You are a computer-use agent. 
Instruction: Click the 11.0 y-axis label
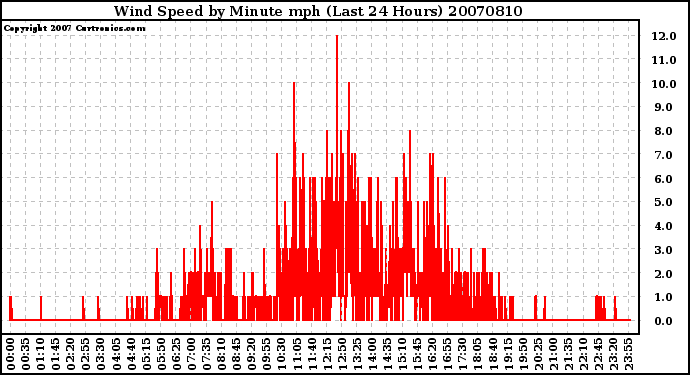pyautogui.click(x=664, y=60)
